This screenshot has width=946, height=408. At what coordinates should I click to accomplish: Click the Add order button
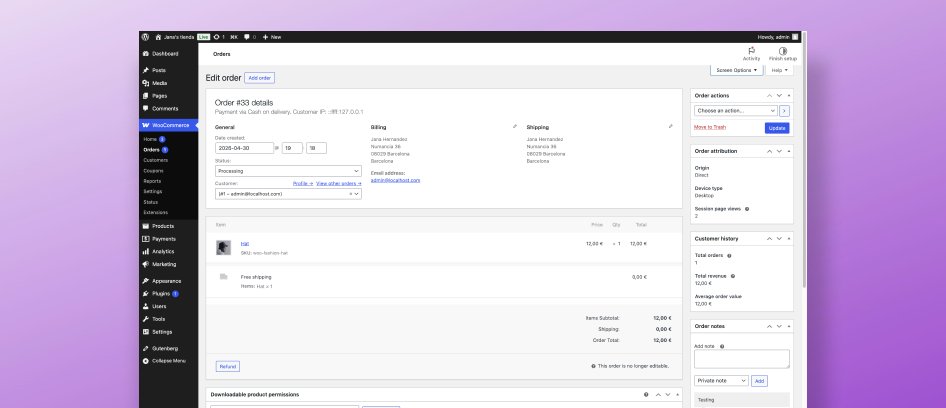click(259, 78)
